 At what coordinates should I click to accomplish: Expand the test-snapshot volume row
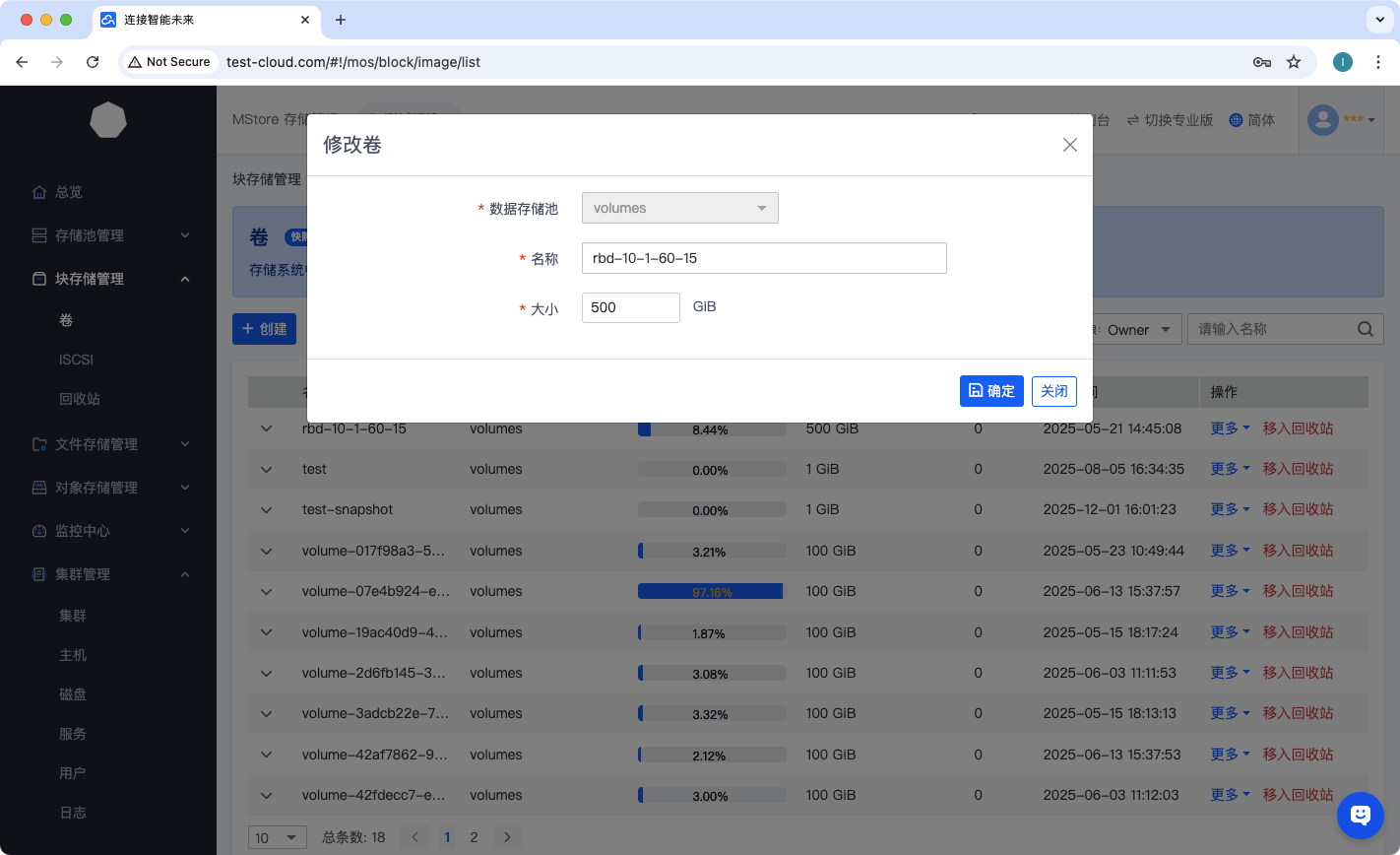point(266,510)
